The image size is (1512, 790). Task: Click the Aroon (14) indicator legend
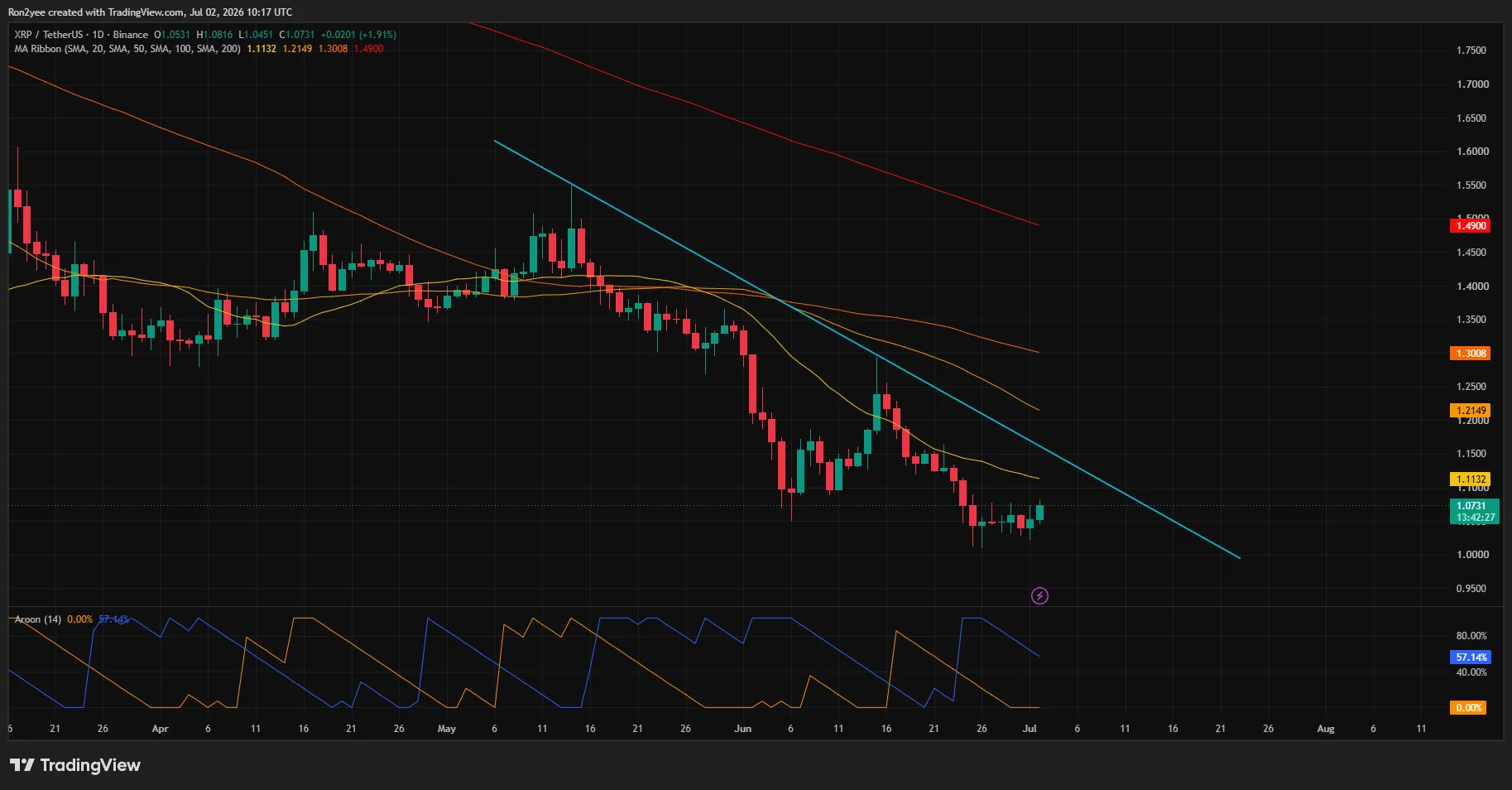point(38,619)
